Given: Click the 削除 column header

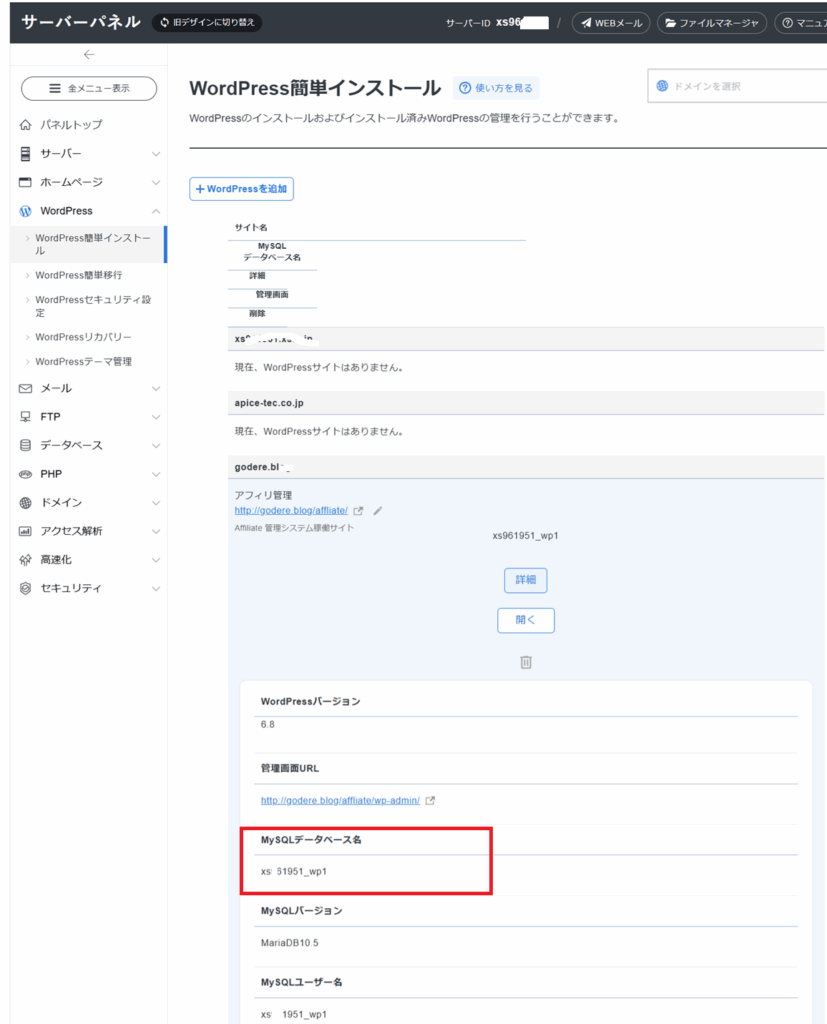Looking at the screenshot, I should point(257,313).
